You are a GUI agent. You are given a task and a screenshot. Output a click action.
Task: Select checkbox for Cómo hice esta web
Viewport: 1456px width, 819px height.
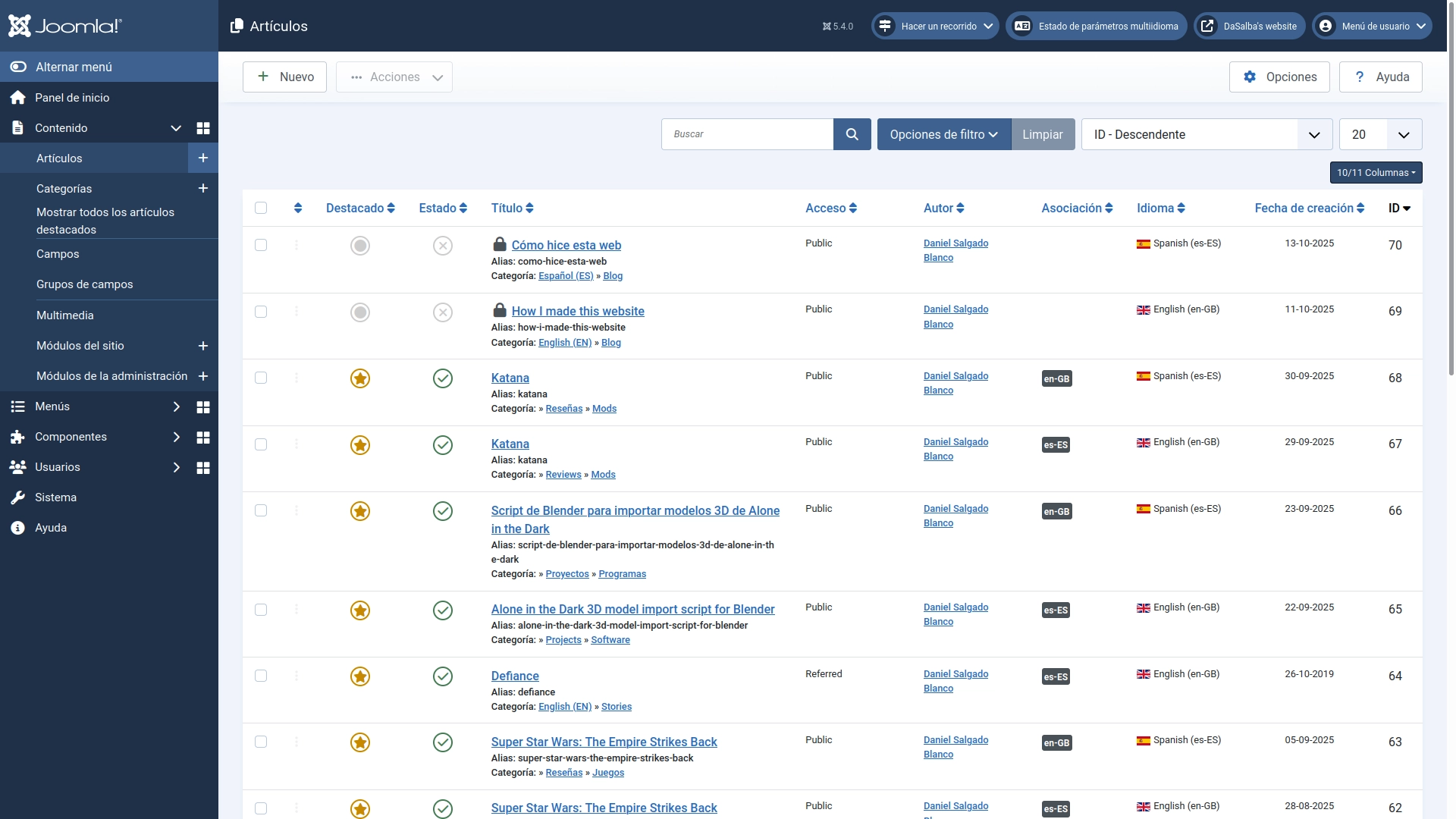(x=261, y=245)
